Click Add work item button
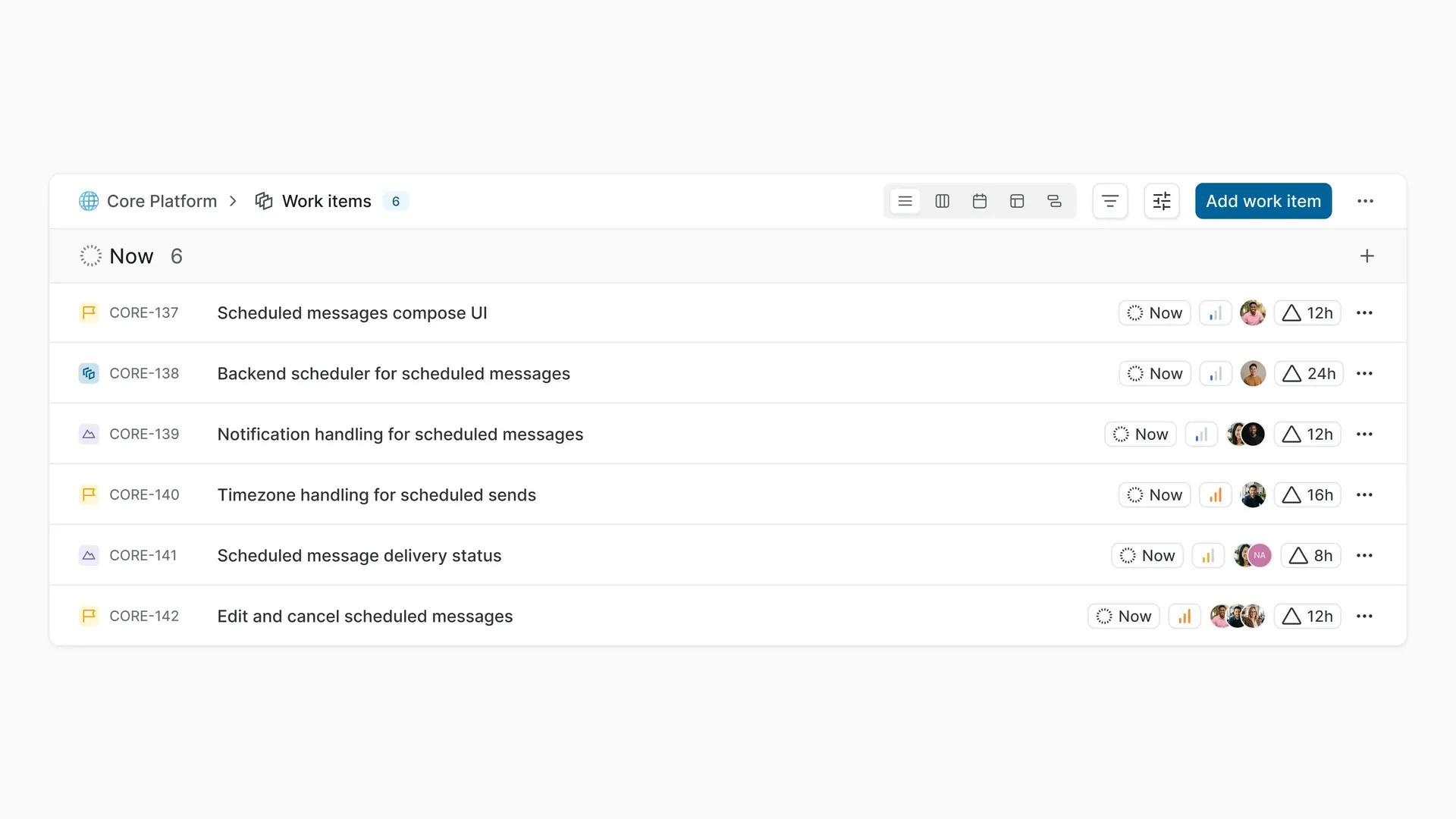Screen dimensions: 1456x819 [x=1263, y=201]
